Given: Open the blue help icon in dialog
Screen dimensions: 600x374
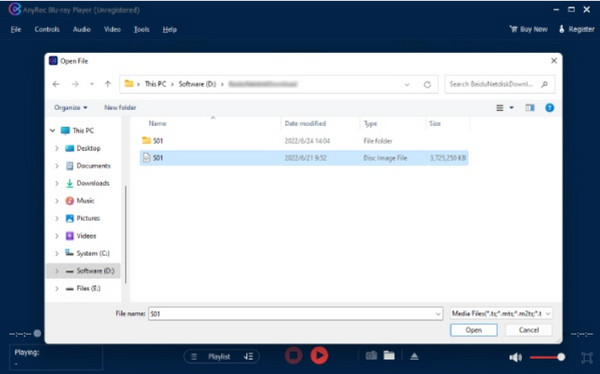Looking at the screenshot, I should [x=549, y=108].
